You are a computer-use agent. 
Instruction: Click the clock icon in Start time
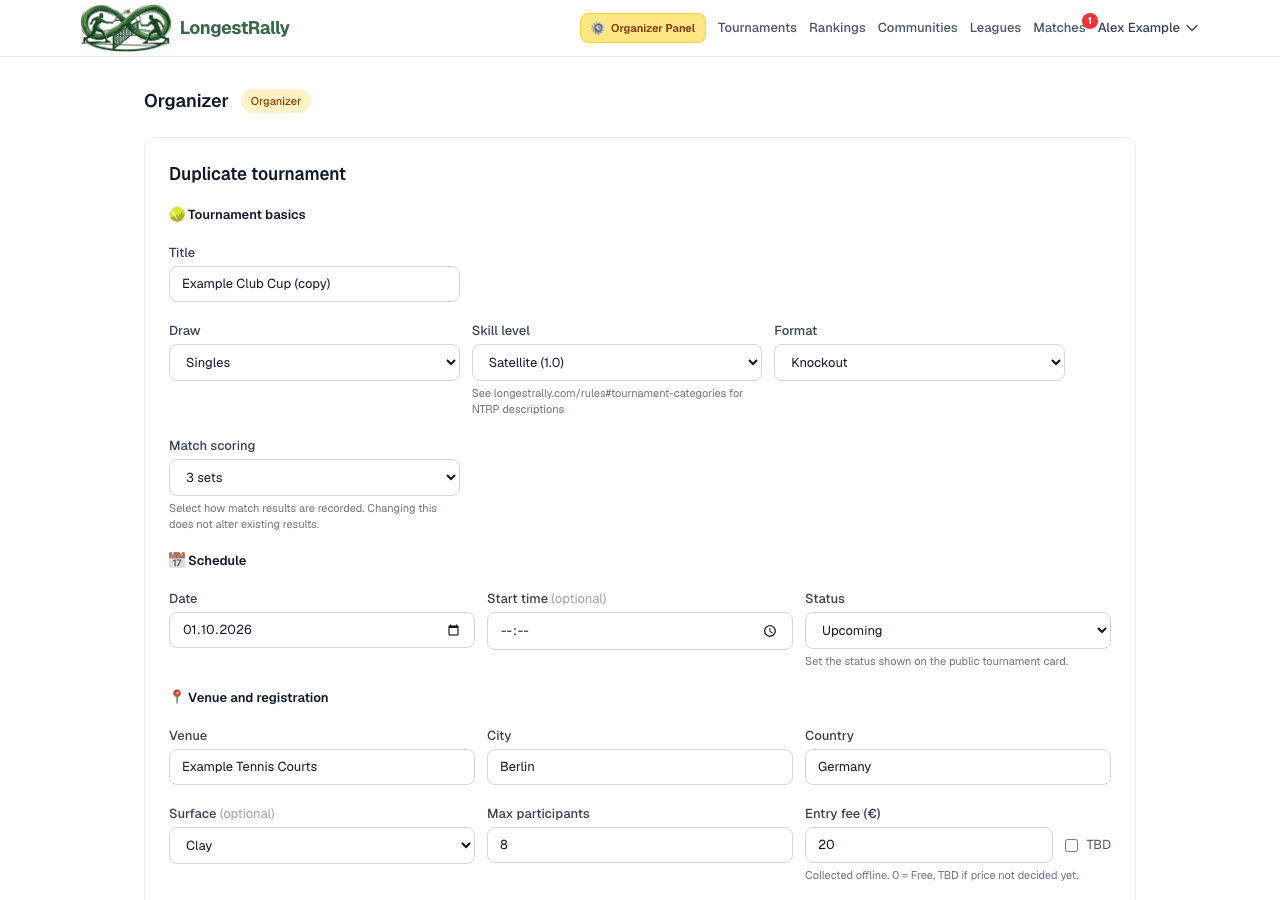click(x=770, y=631)
